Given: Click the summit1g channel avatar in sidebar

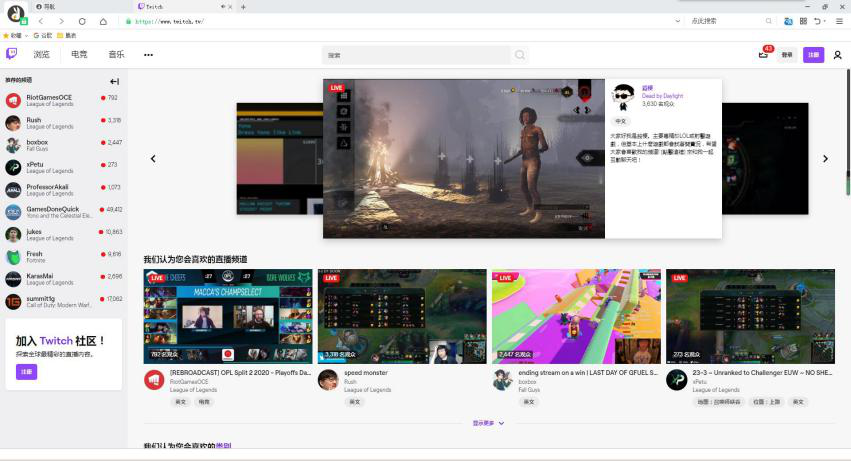Looking at the screenshot, I should pyautogui.click(x=13, y=301).
